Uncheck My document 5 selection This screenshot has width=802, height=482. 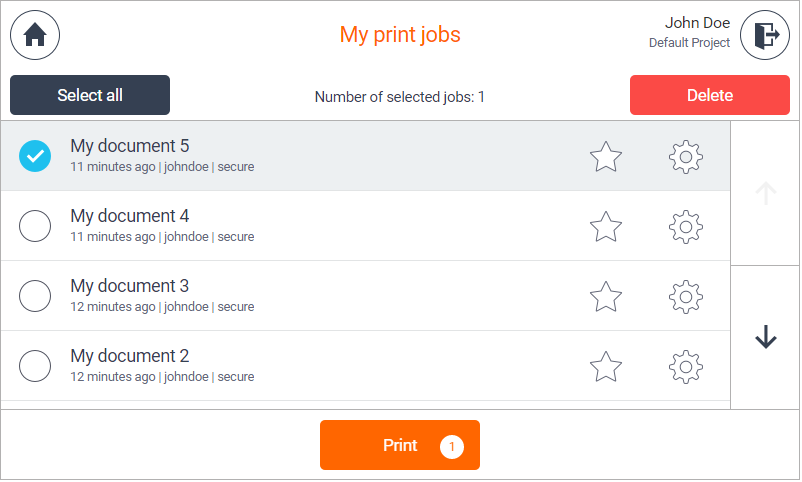click(x=35, y=156)
